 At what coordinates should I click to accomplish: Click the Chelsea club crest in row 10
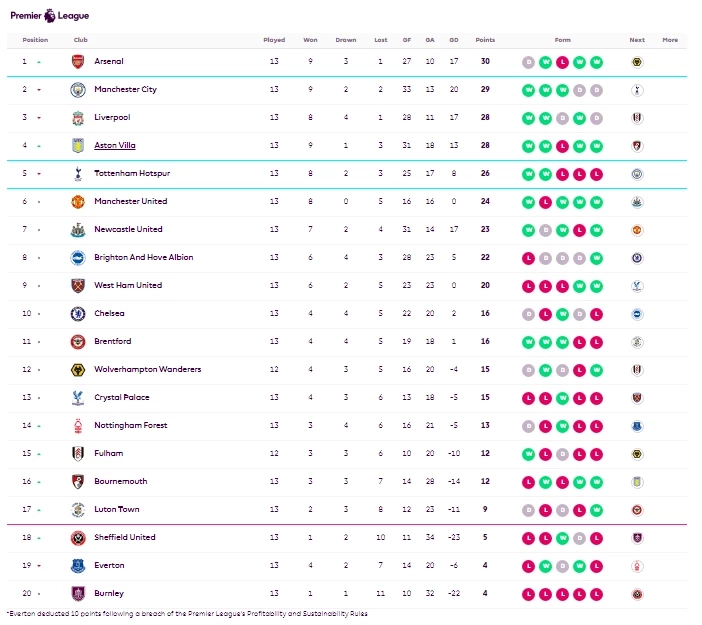pyautogui.click(x=78, y=314)
